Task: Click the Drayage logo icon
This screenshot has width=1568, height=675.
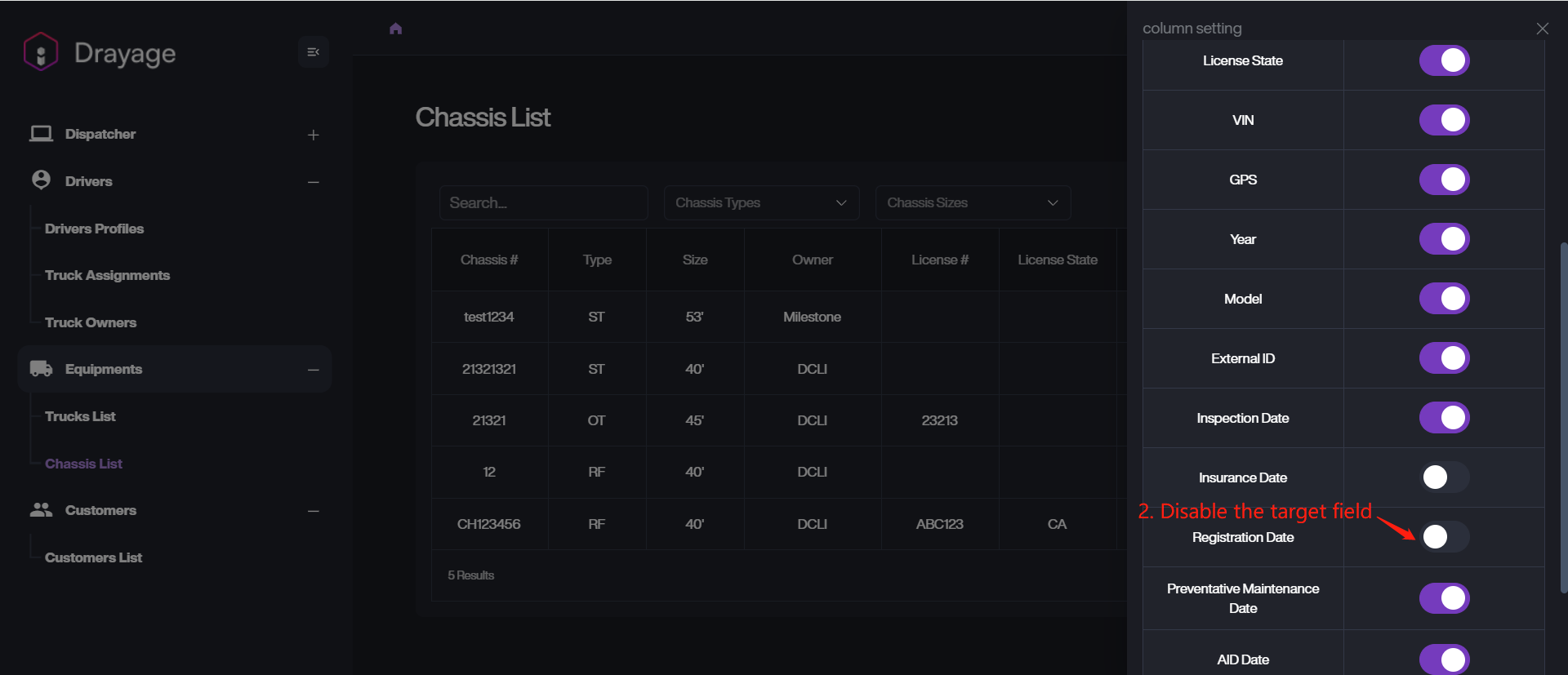Action: point(41,52)
